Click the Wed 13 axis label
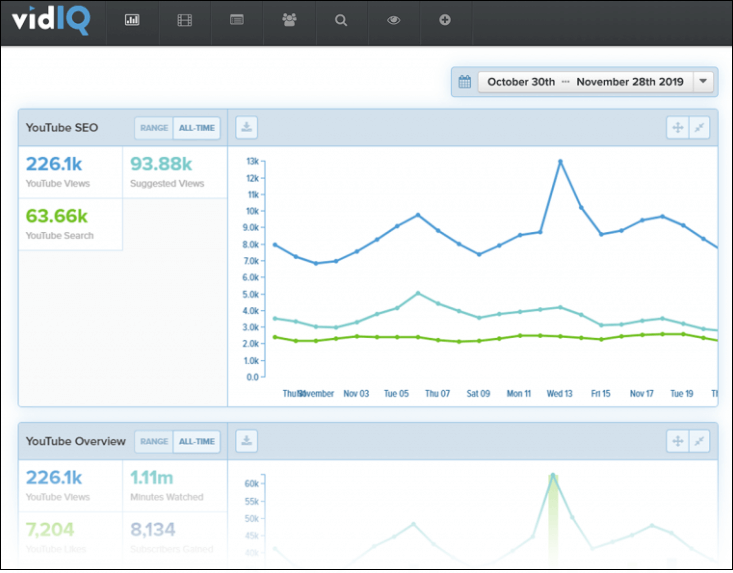The image size is (733, 573). (560, 394)
